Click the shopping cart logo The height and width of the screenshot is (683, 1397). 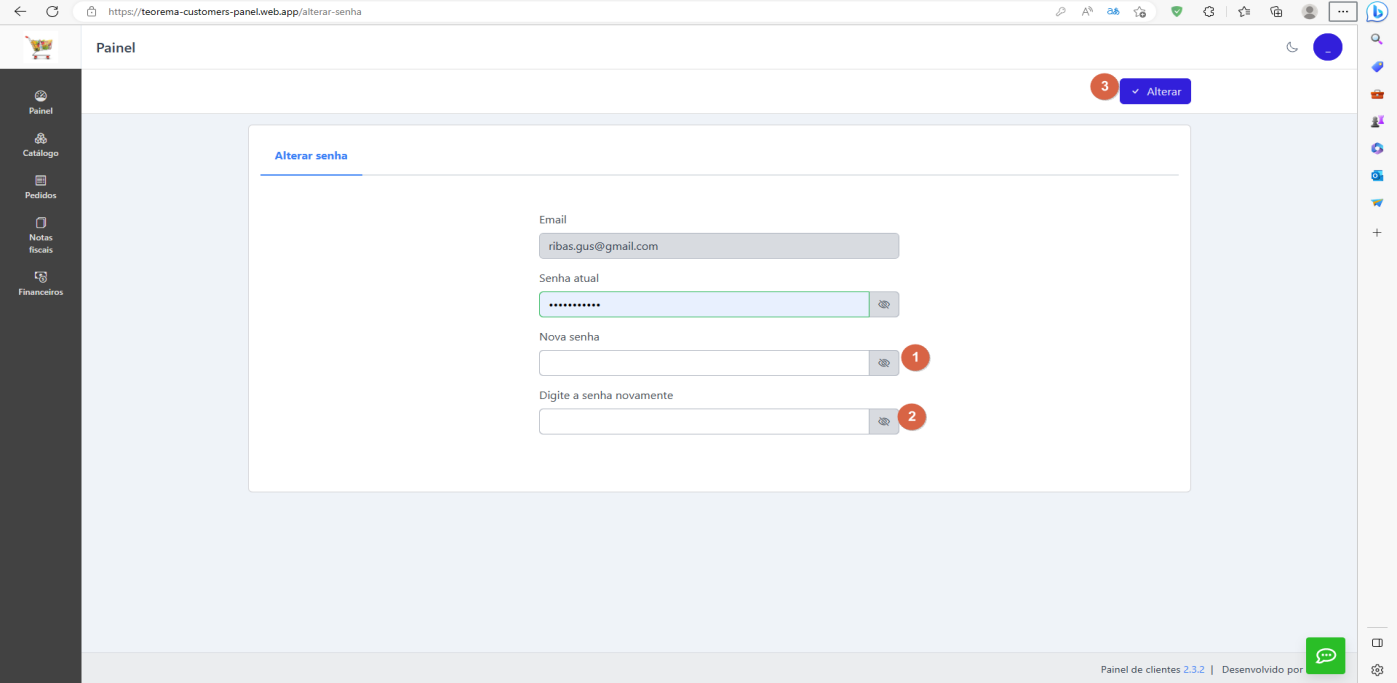(41, 47)
